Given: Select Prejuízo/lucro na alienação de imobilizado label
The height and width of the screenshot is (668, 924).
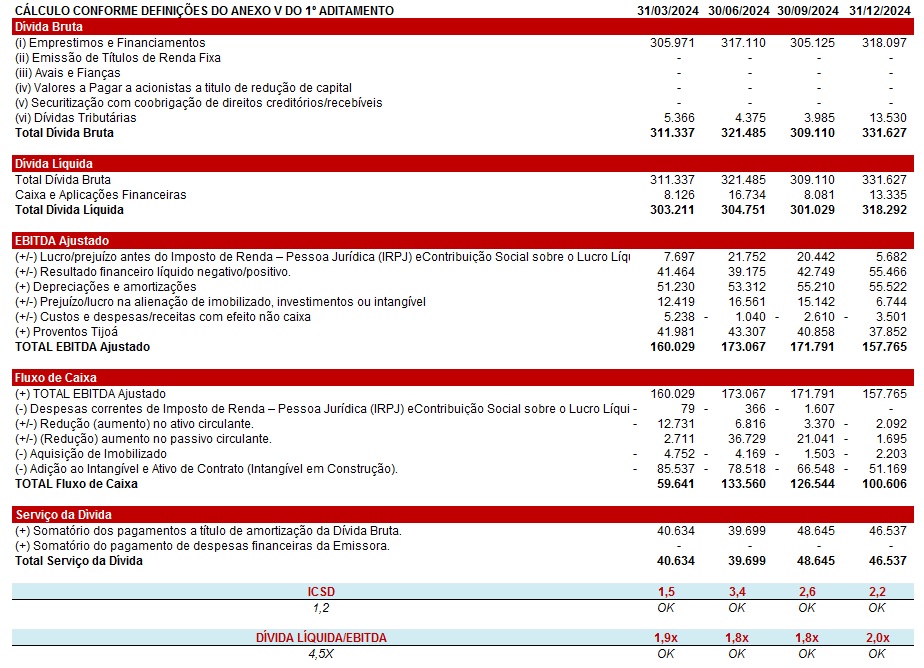Looking at the screenshot, I should tap(220, 302).
